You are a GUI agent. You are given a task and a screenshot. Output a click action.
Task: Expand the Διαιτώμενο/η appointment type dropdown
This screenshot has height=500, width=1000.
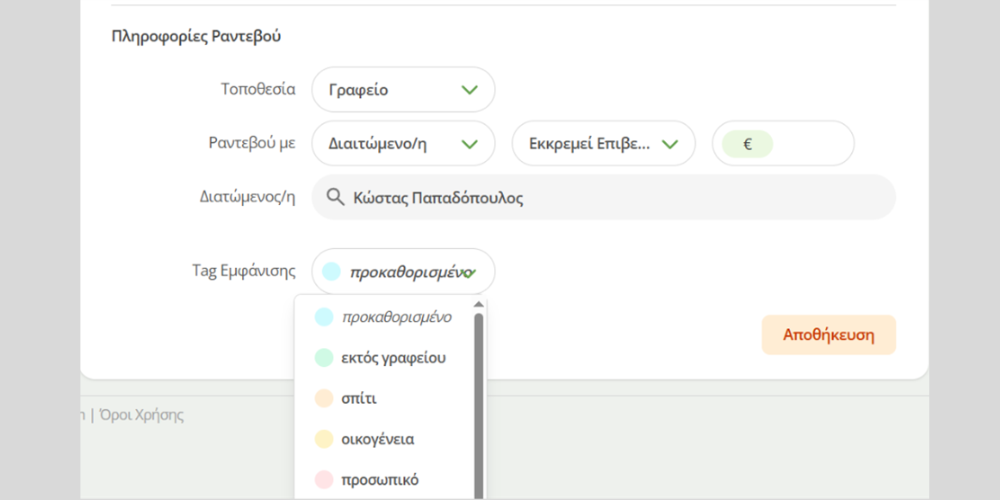click(403, 144)
